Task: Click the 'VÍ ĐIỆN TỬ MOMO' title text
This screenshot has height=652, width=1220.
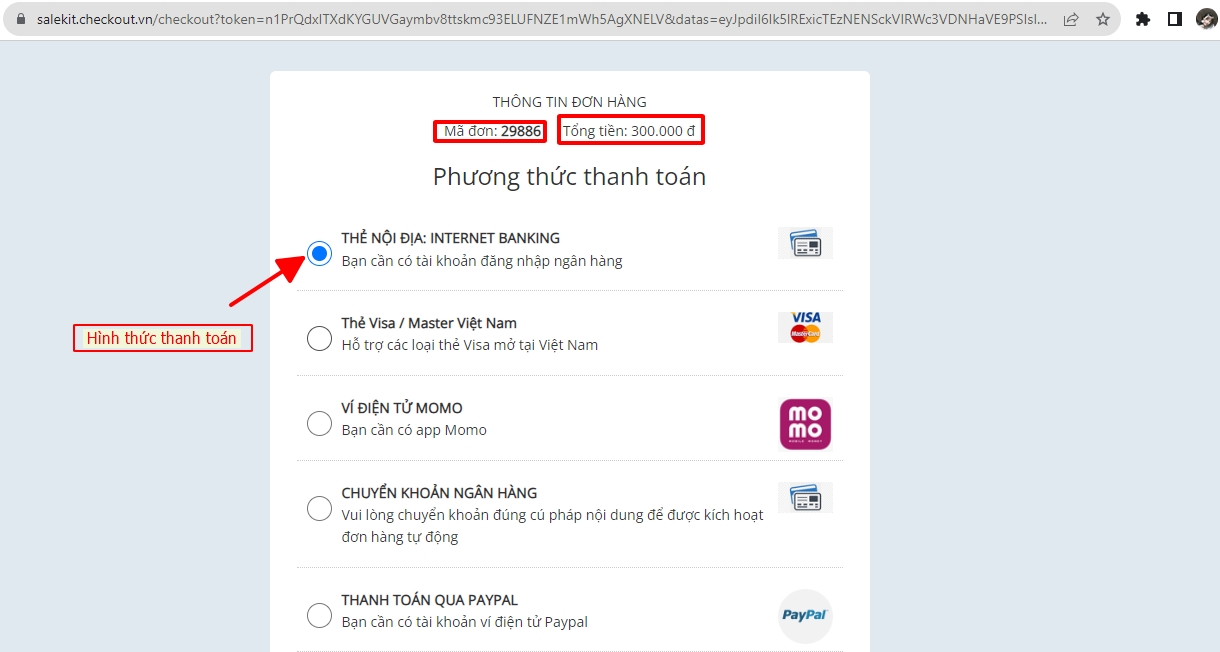Action: click(401, 408)
